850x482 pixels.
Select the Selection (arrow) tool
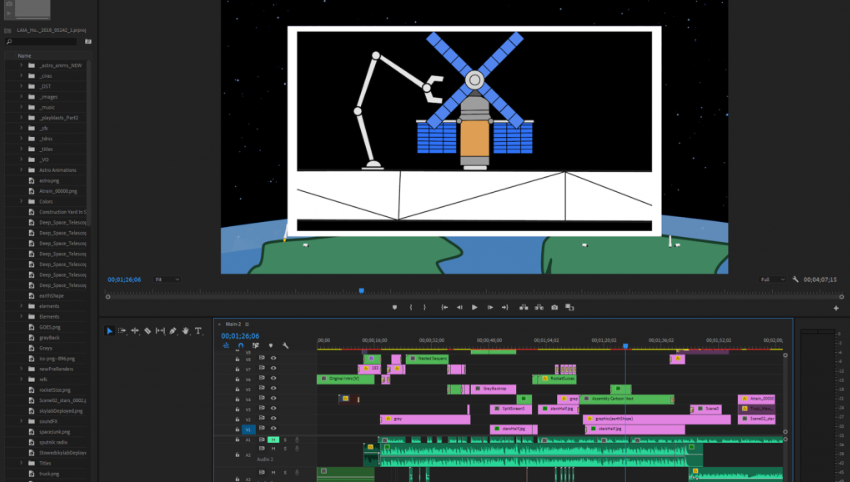coord(110,331)
